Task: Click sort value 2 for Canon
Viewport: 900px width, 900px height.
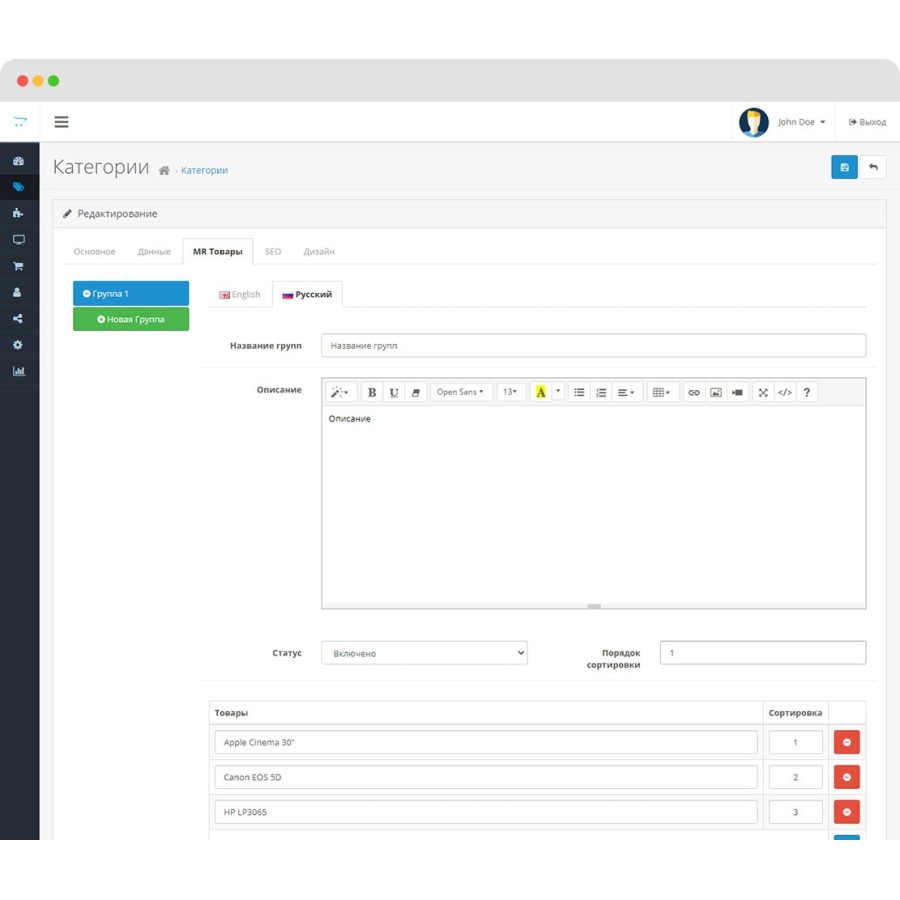Action: pyautogui.click(x=796, y=777)
